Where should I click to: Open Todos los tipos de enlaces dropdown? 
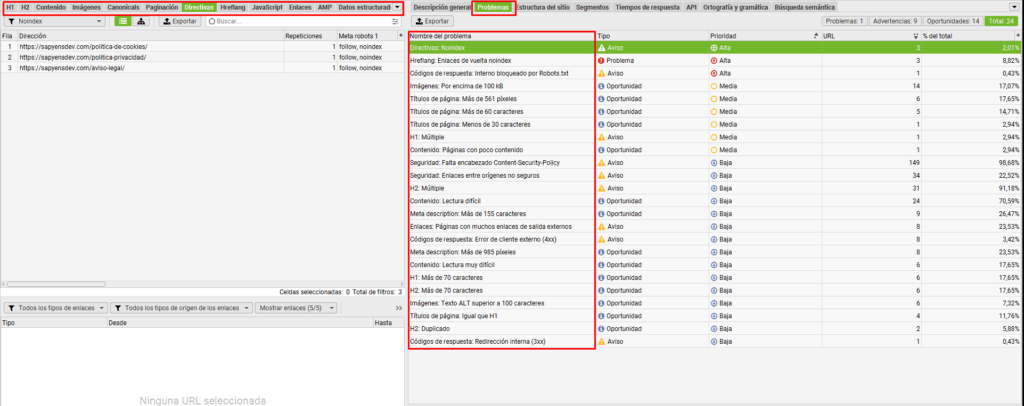click(x=55, y=308)
